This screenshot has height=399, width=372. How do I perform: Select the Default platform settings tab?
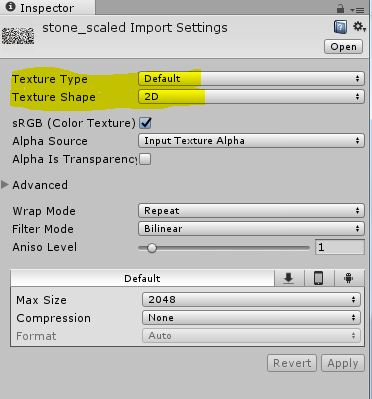pos(142,278)
